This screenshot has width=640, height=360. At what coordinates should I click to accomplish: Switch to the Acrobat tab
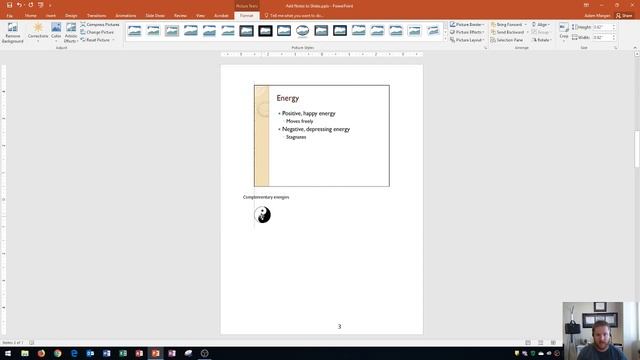(x=221, y=16)
